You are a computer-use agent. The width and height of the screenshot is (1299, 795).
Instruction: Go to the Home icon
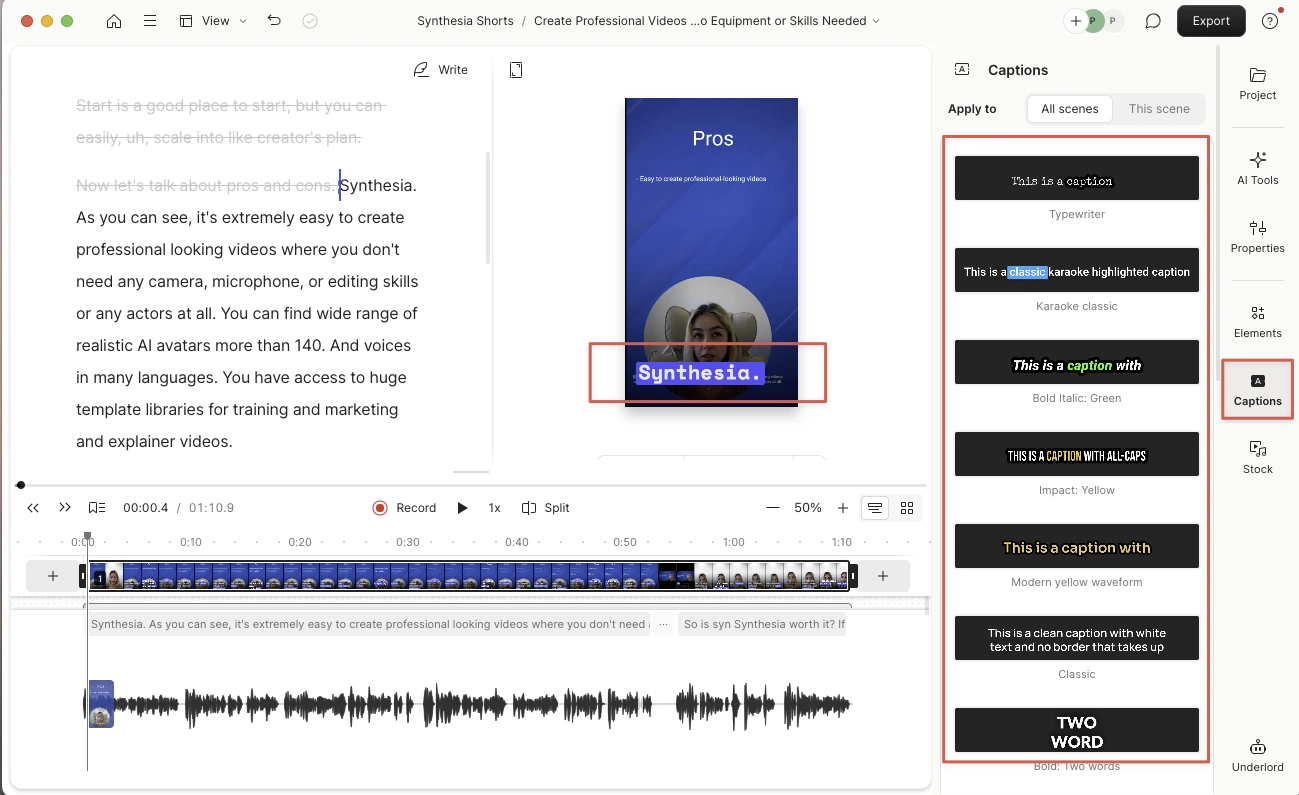pyautogui.click(x=114, y=21)
